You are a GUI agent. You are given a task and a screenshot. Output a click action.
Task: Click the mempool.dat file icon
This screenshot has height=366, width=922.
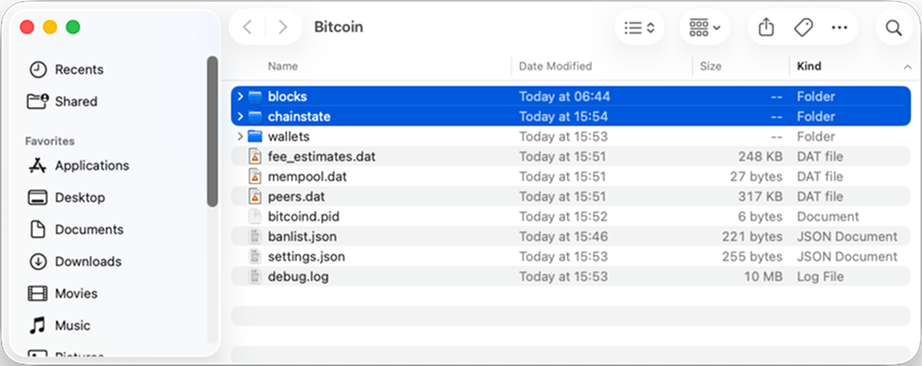pos(255,177)
